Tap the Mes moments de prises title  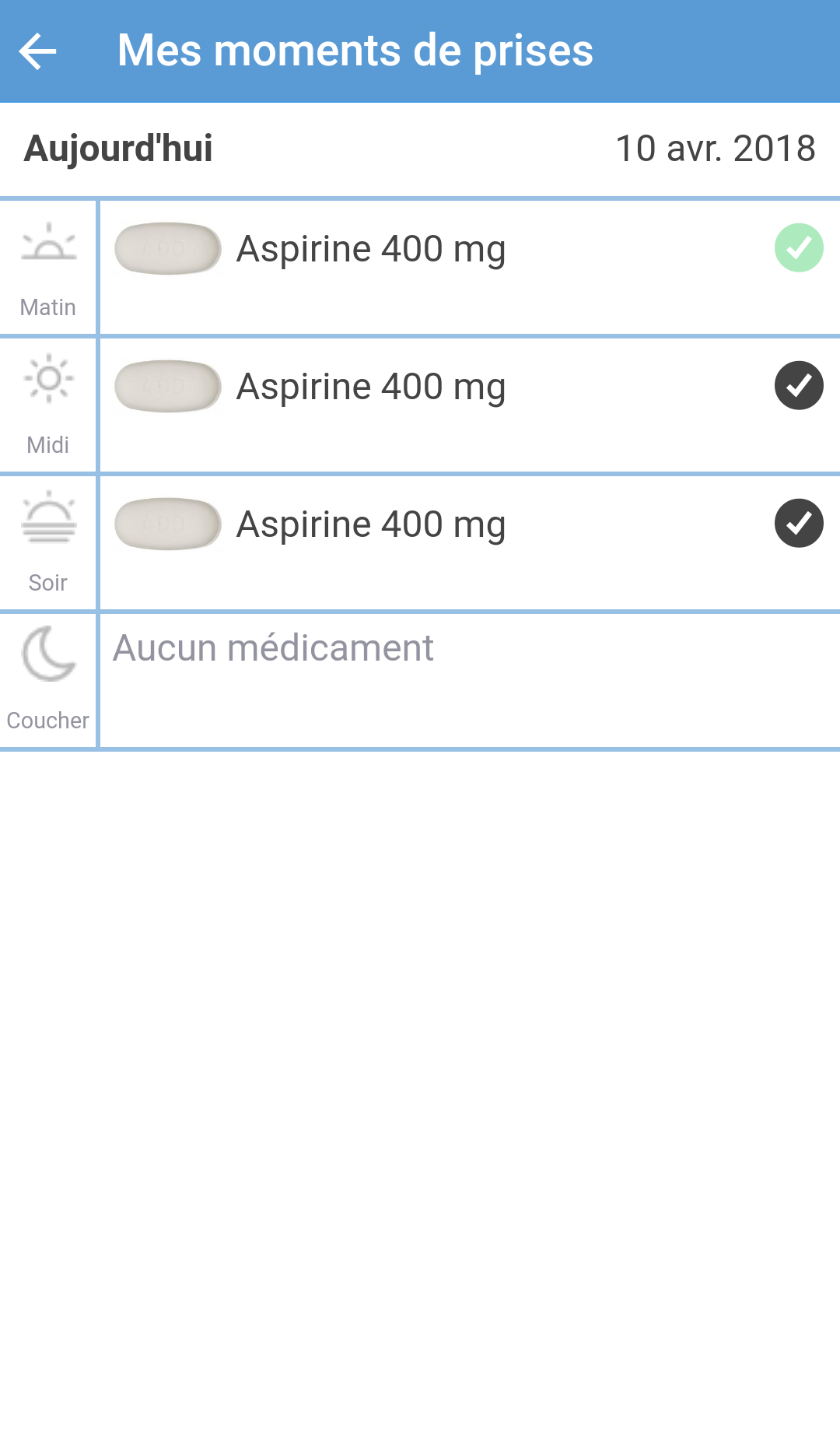(x=355, y=51)
